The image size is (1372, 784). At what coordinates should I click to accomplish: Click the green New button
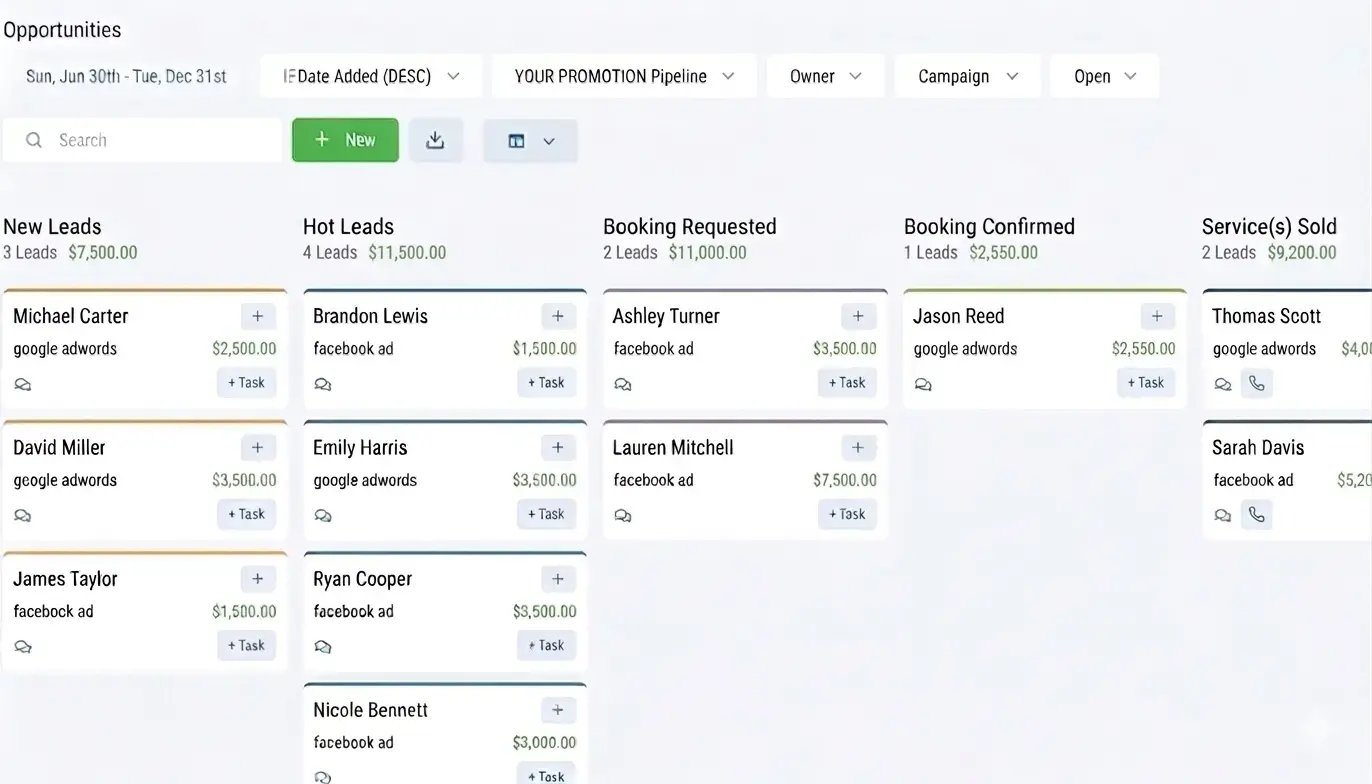345,140
